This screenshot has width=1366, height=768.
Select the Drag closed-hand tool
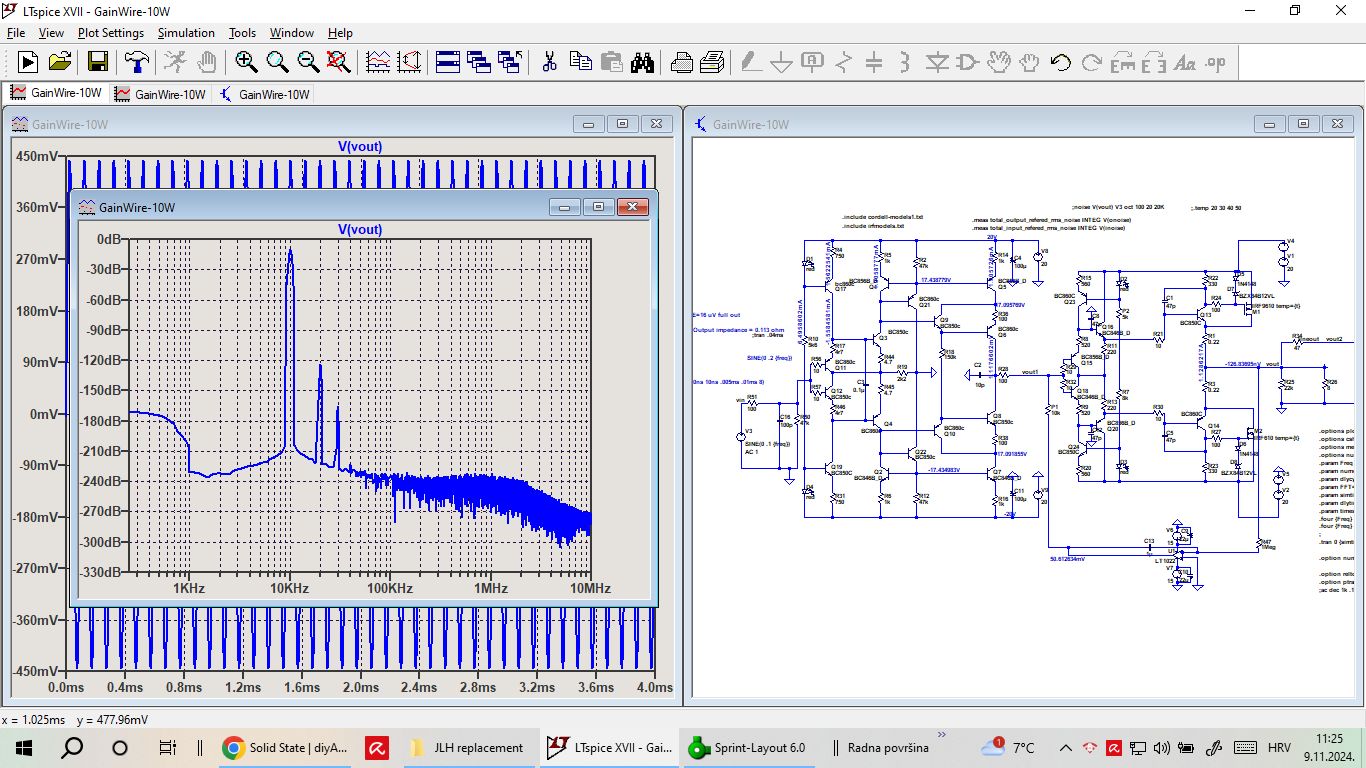click(x=1029, y=62)
